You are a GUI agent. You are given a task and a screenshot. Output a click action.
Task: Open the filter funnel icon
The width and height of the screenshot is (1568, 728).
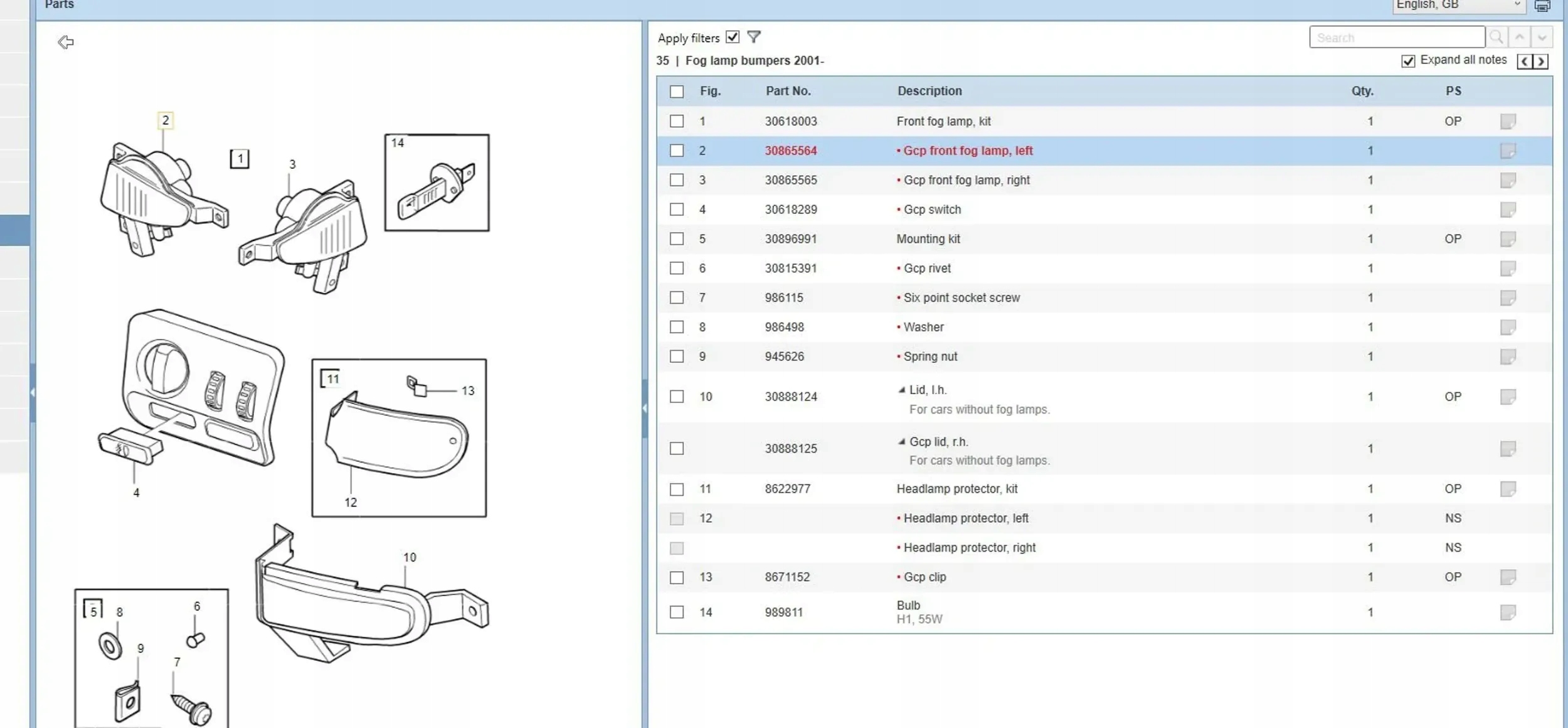pyautogui.click(x=754, y=37)
